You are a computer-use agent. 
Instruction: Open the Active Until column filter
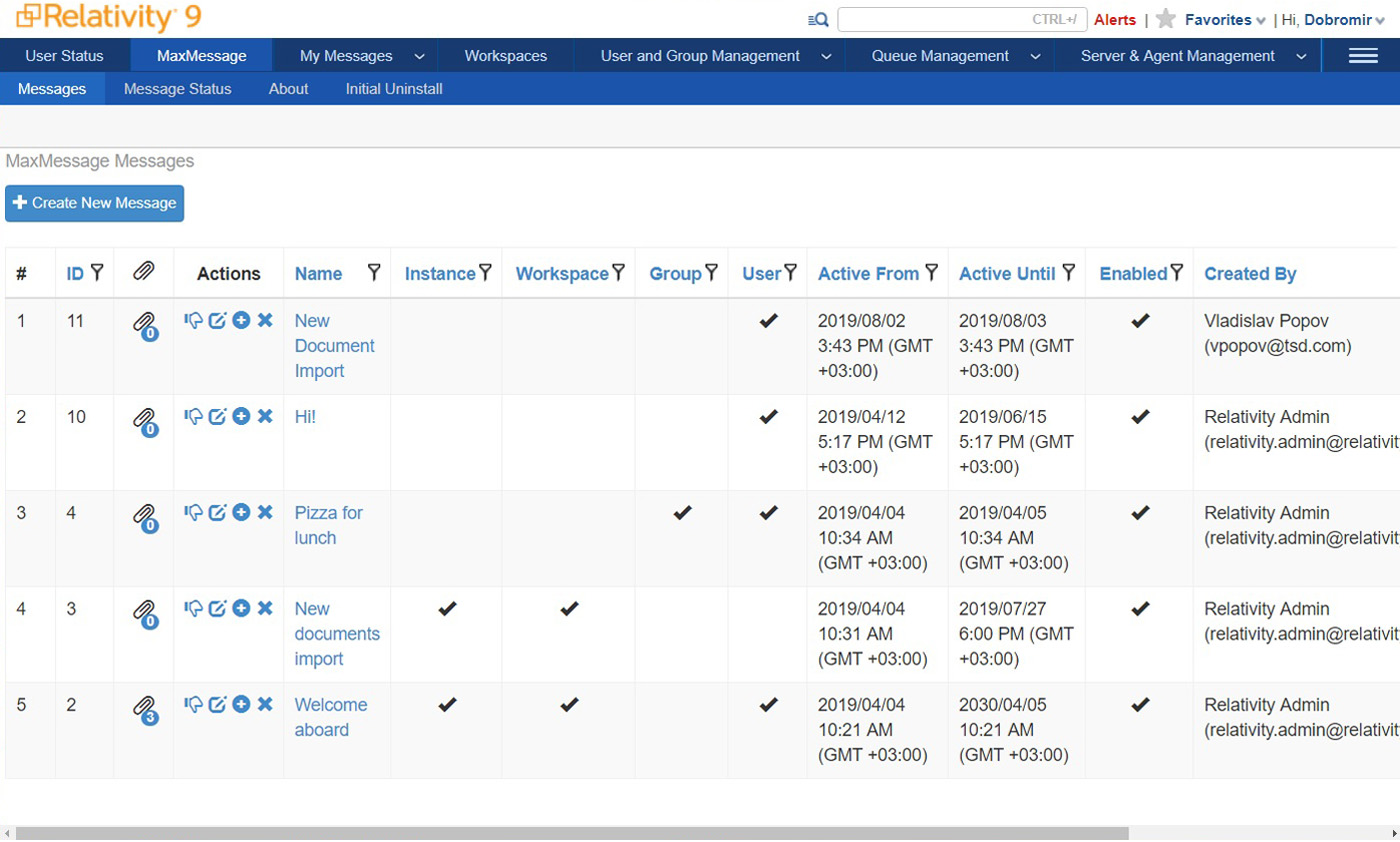1068,273
